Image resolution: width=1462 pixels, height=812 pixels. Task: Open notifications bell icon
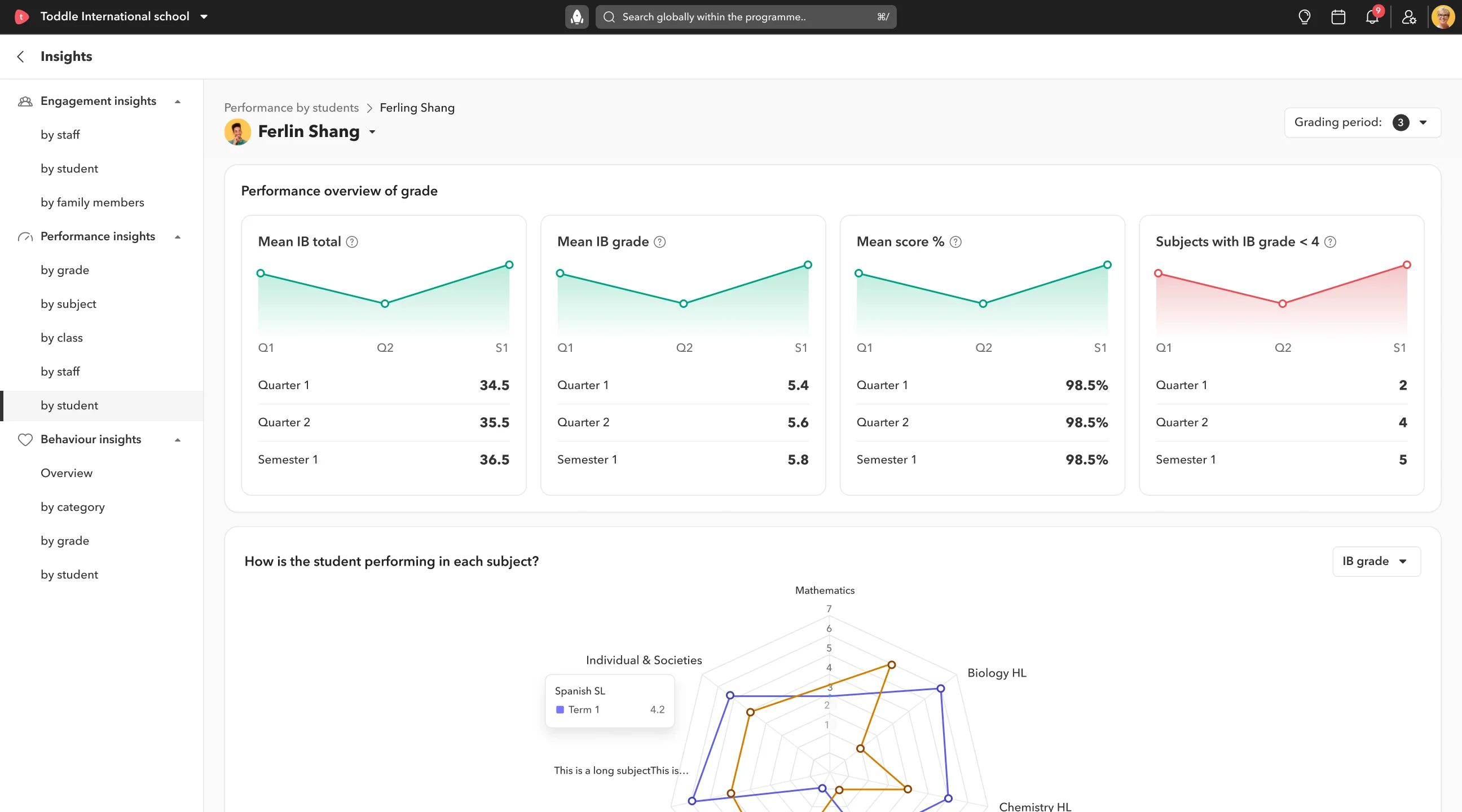pos(1372,16)
